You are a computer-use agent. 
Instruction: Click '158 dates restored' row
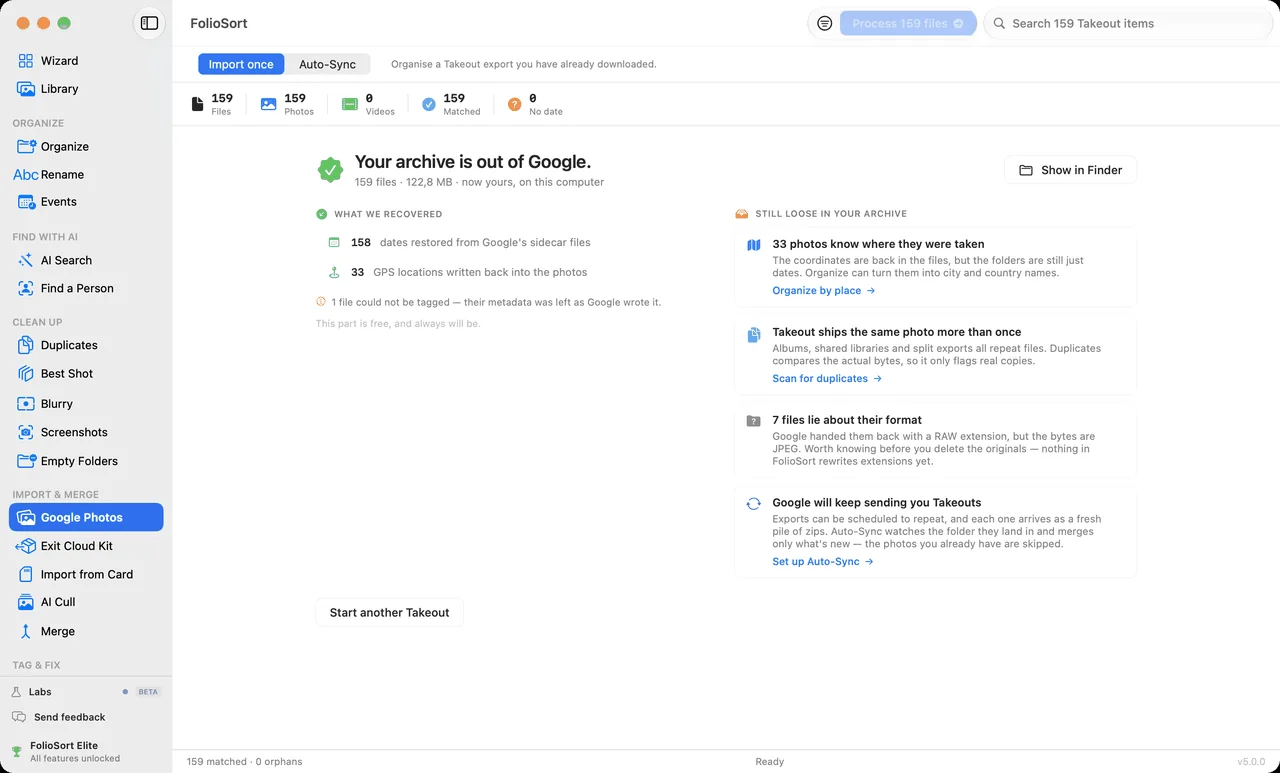pos(460,242)
